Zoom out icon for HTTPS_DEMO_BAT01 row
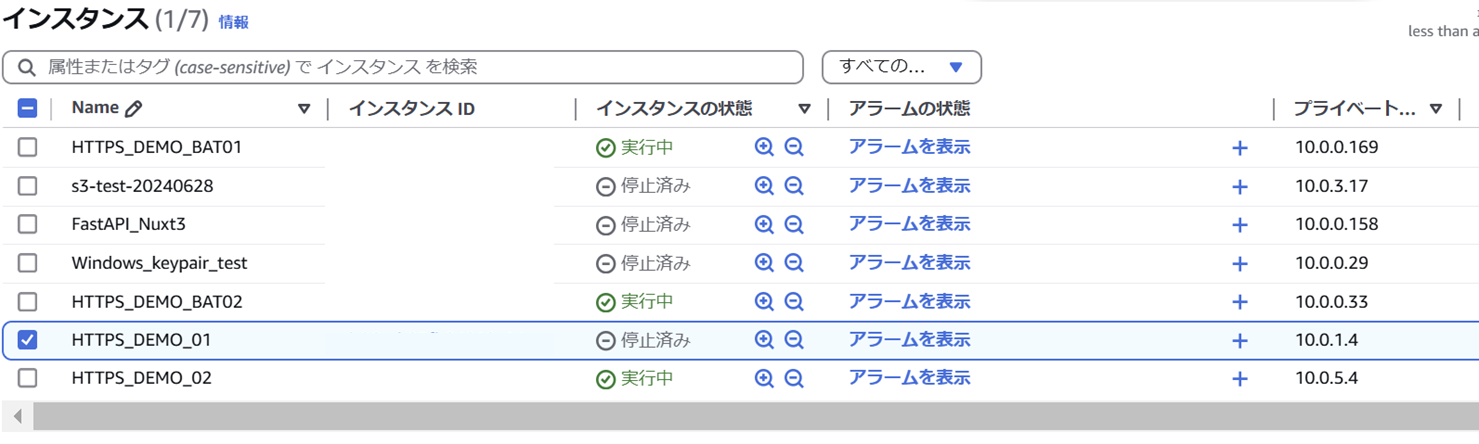This screenshot has width=1479, height=444. tap(794, 147)
